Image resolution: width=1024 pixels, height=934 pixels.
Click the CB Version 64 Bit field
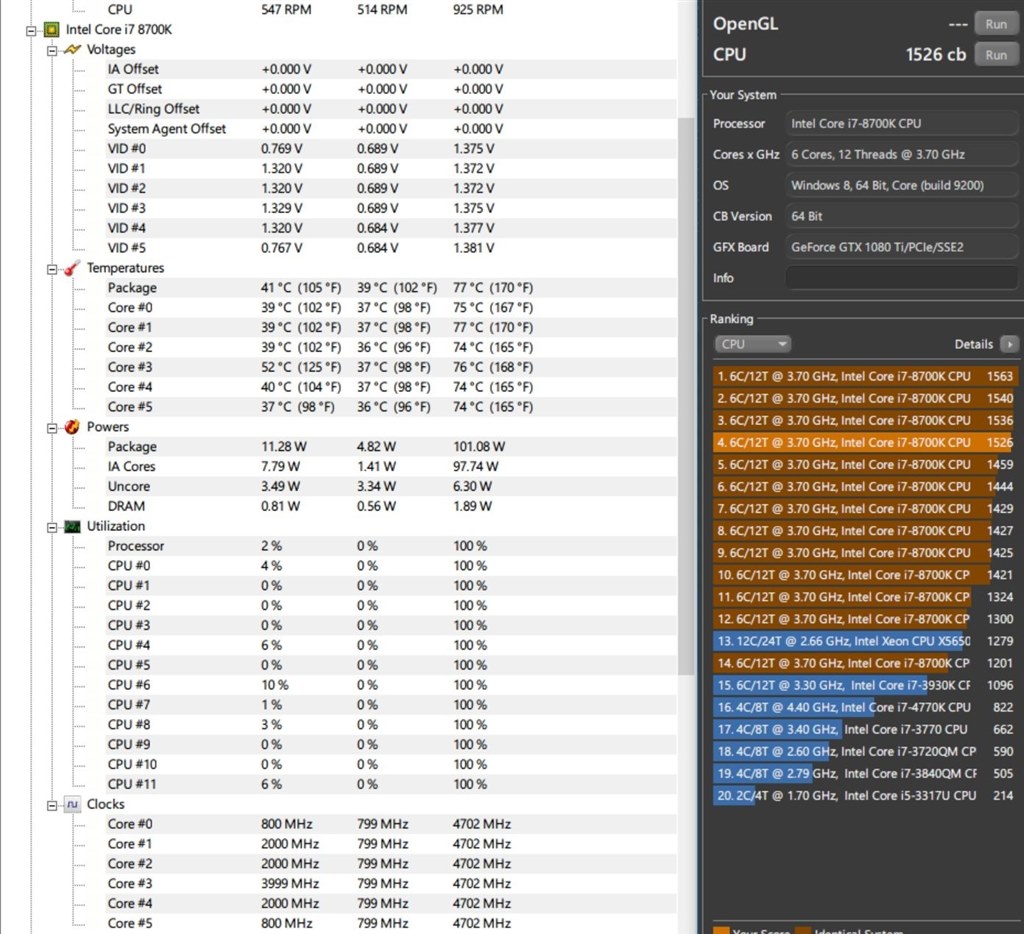(901, 216)
